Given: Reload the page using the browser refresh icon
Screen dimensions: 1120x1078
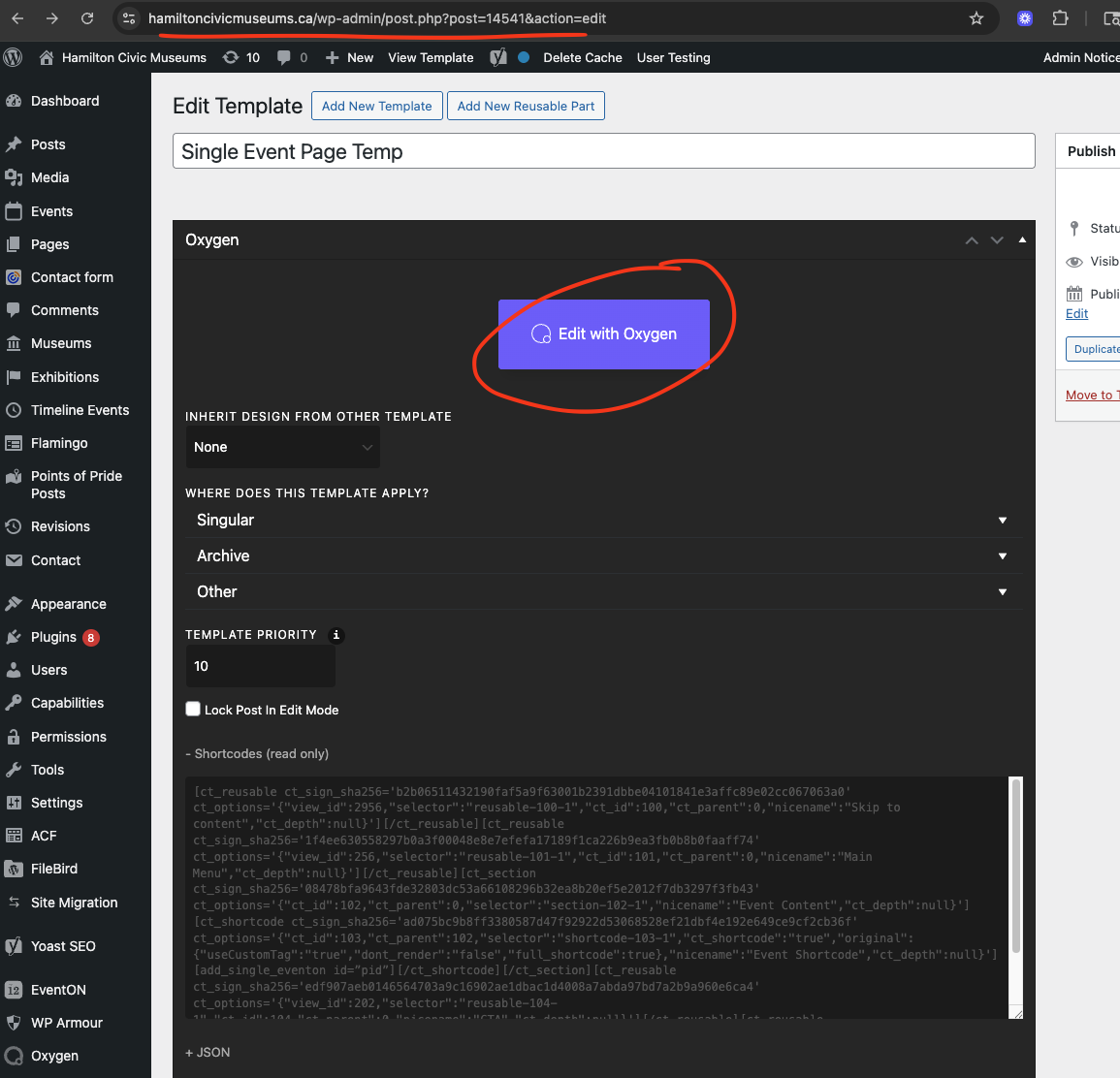Looking at the screenshot, I should (x=87, y=18).
